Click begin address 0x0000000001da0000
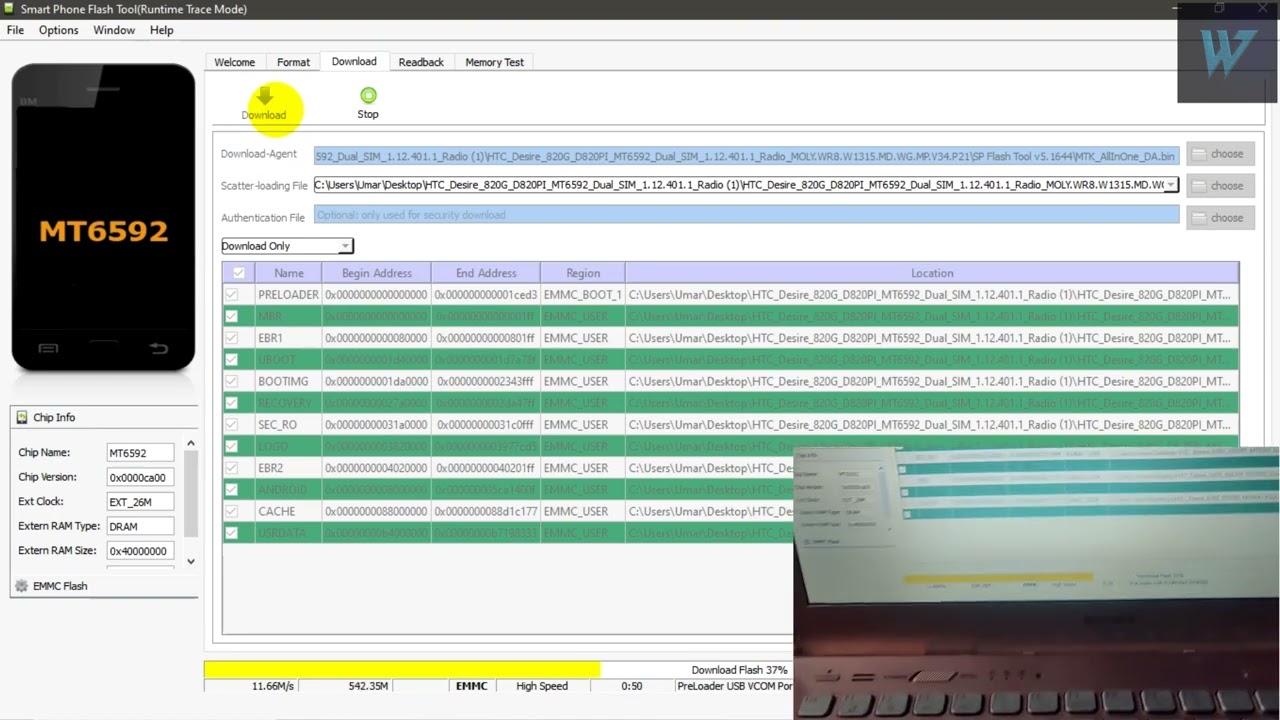The height and width of the screenshot is (720, 1280). 376,381
